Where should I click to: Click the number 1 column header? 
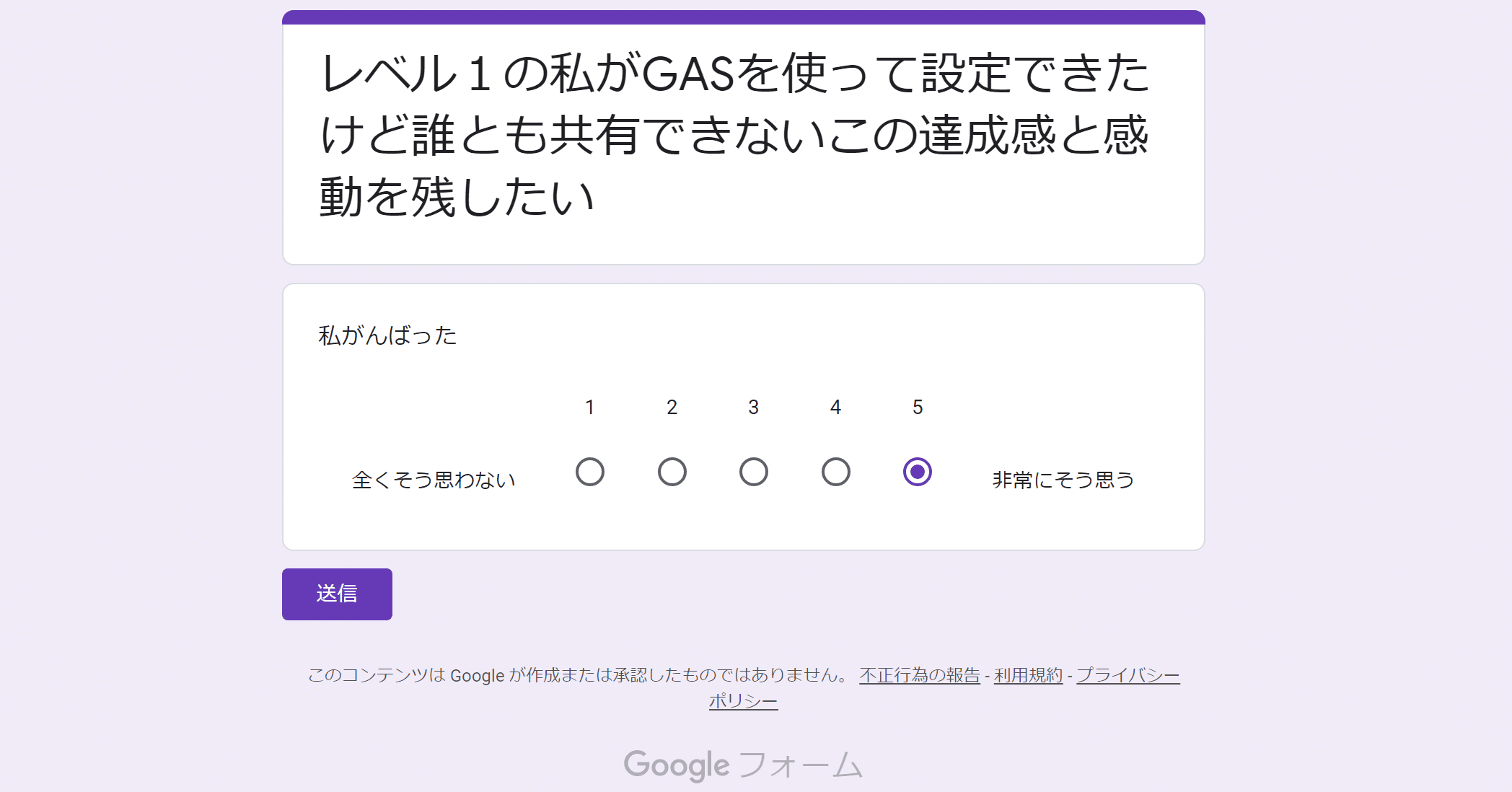pyautogui.click(x=590, y=408)
